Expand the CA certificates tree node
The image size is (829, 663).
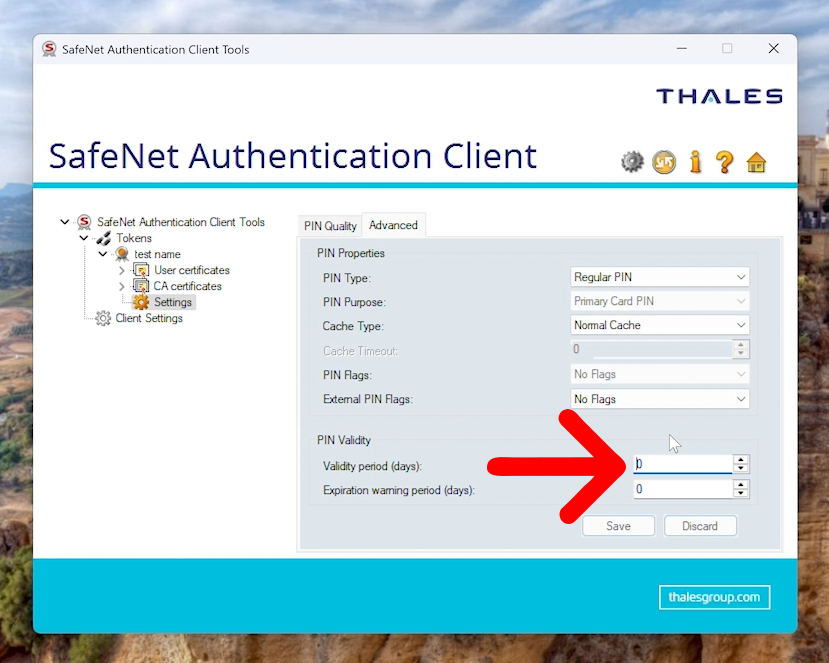click(121, 285)
